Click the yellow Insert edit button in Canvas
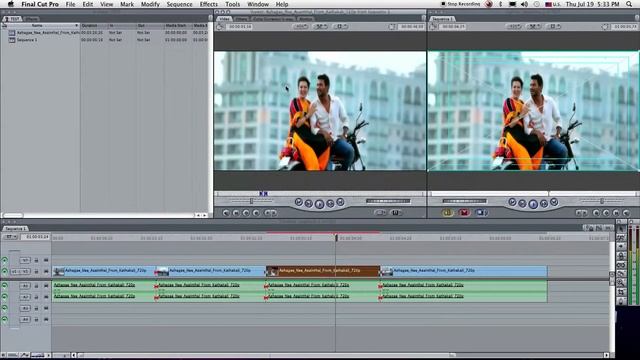This screenshot has height=360, width=640. pyautogui.click(x=448, y=213)
